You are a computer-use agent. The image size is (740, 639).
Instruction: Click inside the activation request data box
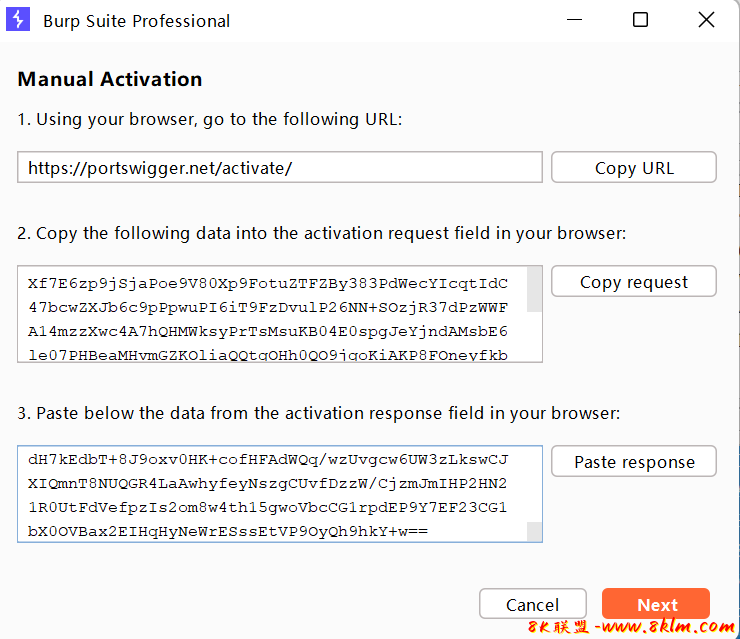tap(270, 314)
